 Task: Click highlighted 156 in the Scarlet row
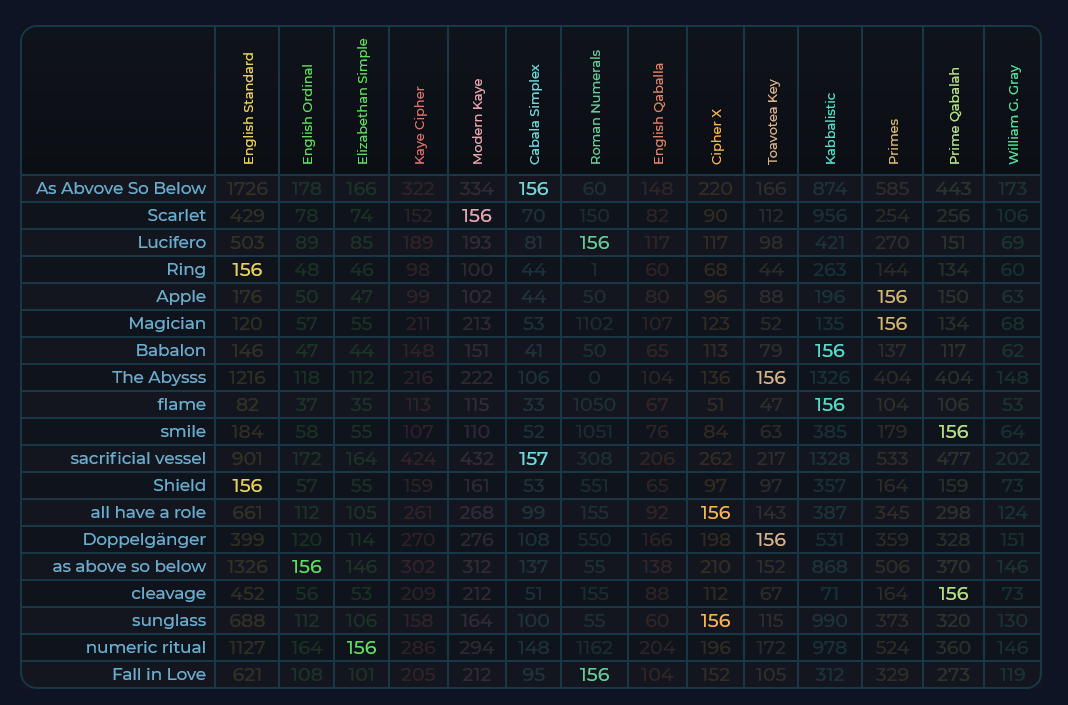[477, 215]
